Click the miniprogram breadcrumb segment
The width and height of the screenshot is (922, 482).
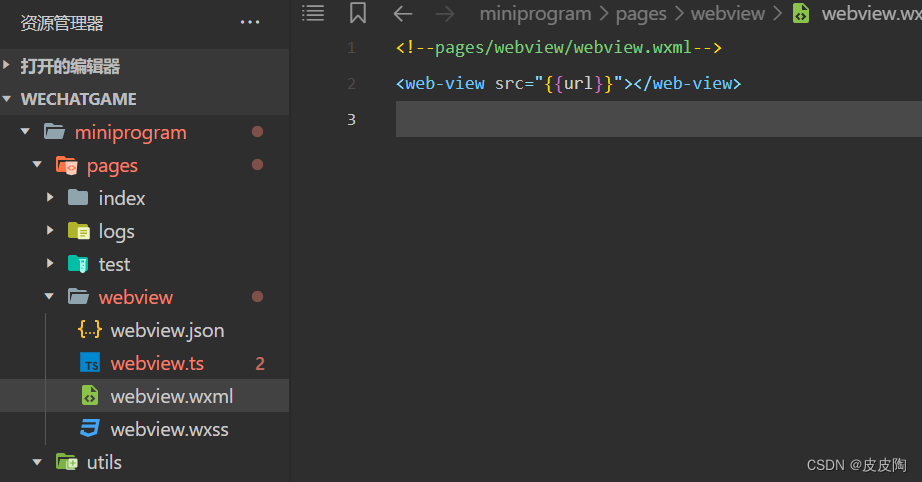(x=536, y=14)
